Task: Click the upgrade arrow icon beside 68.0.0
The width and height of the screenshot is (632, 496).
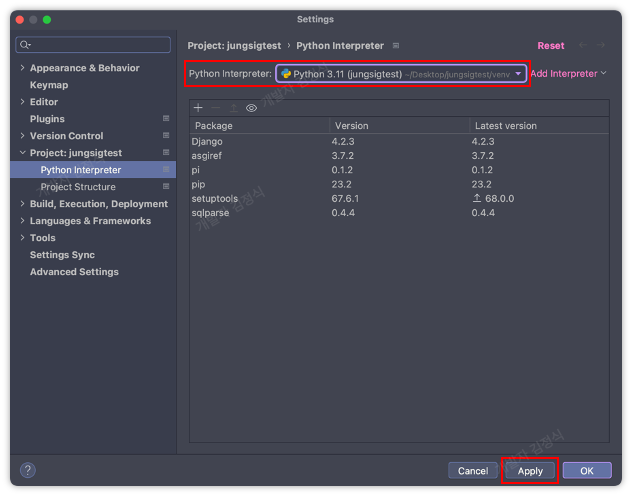Action: [477, 198]
